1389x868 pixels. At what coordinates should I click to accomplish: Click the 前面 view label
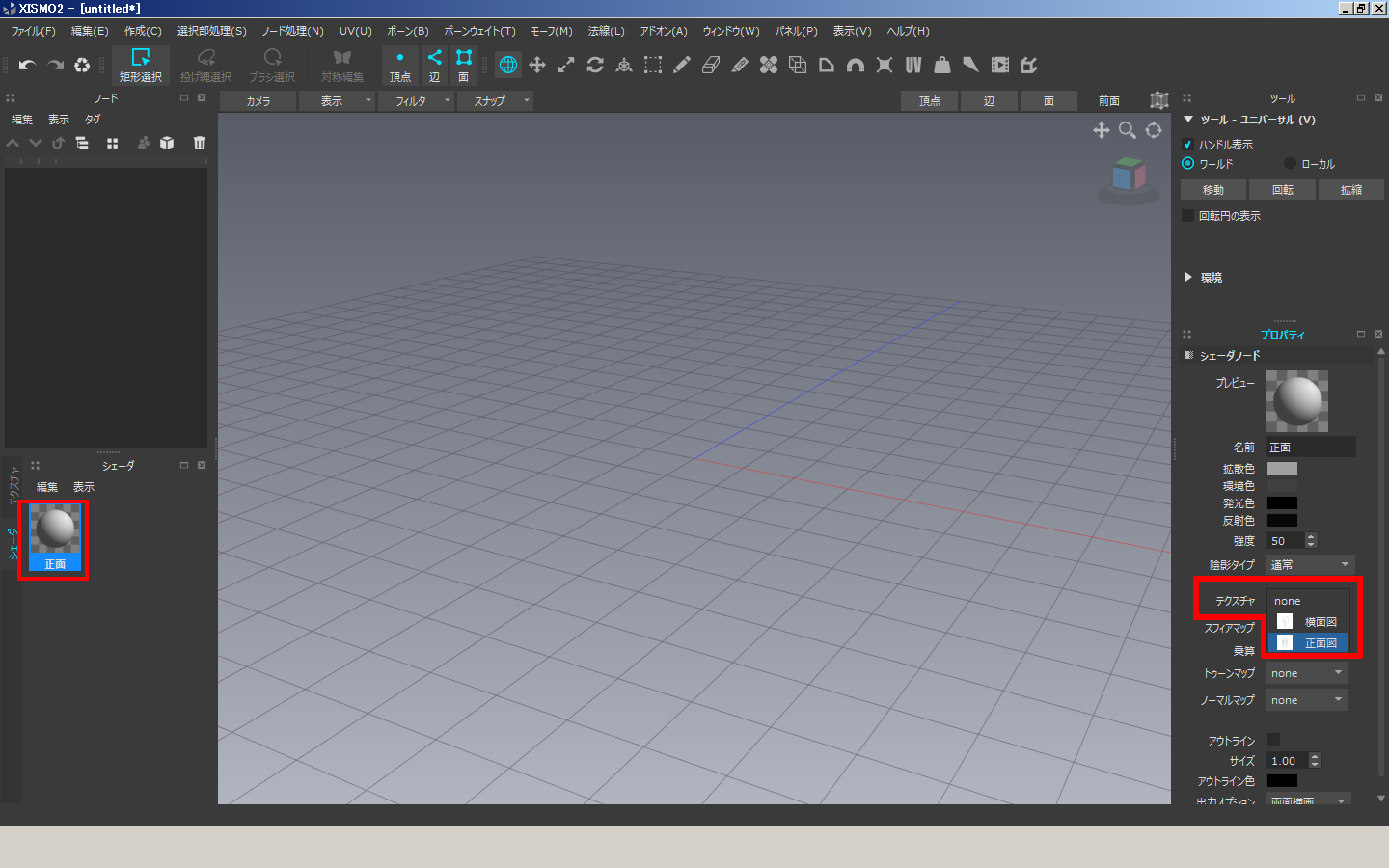(x=1109, y=100)
